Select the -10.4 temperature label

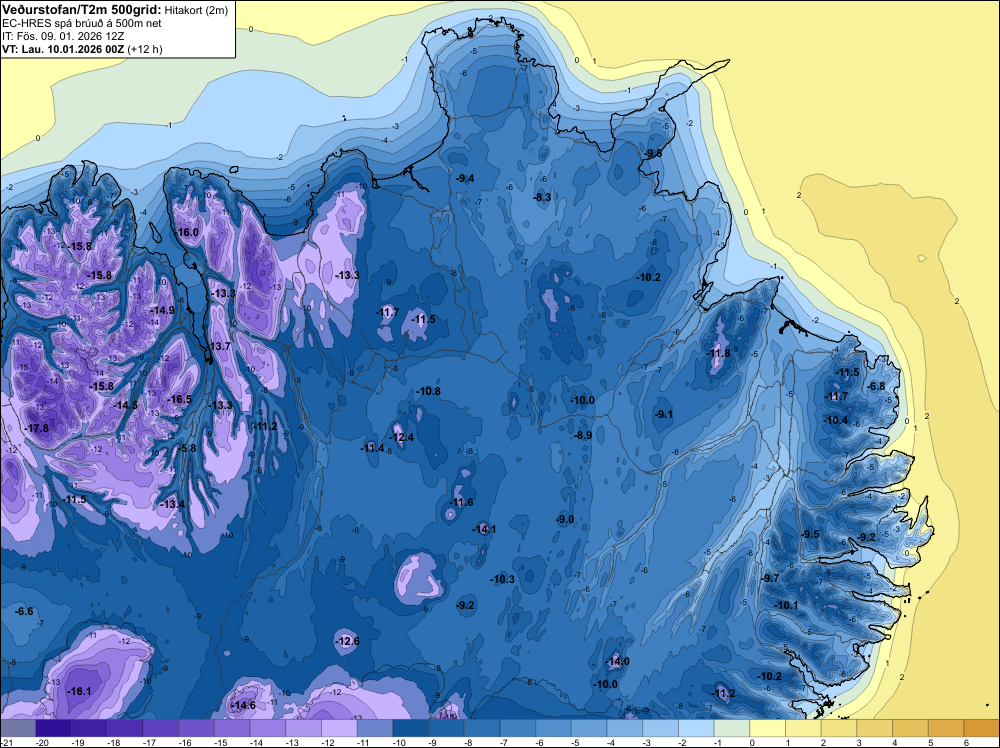[836, 420]
